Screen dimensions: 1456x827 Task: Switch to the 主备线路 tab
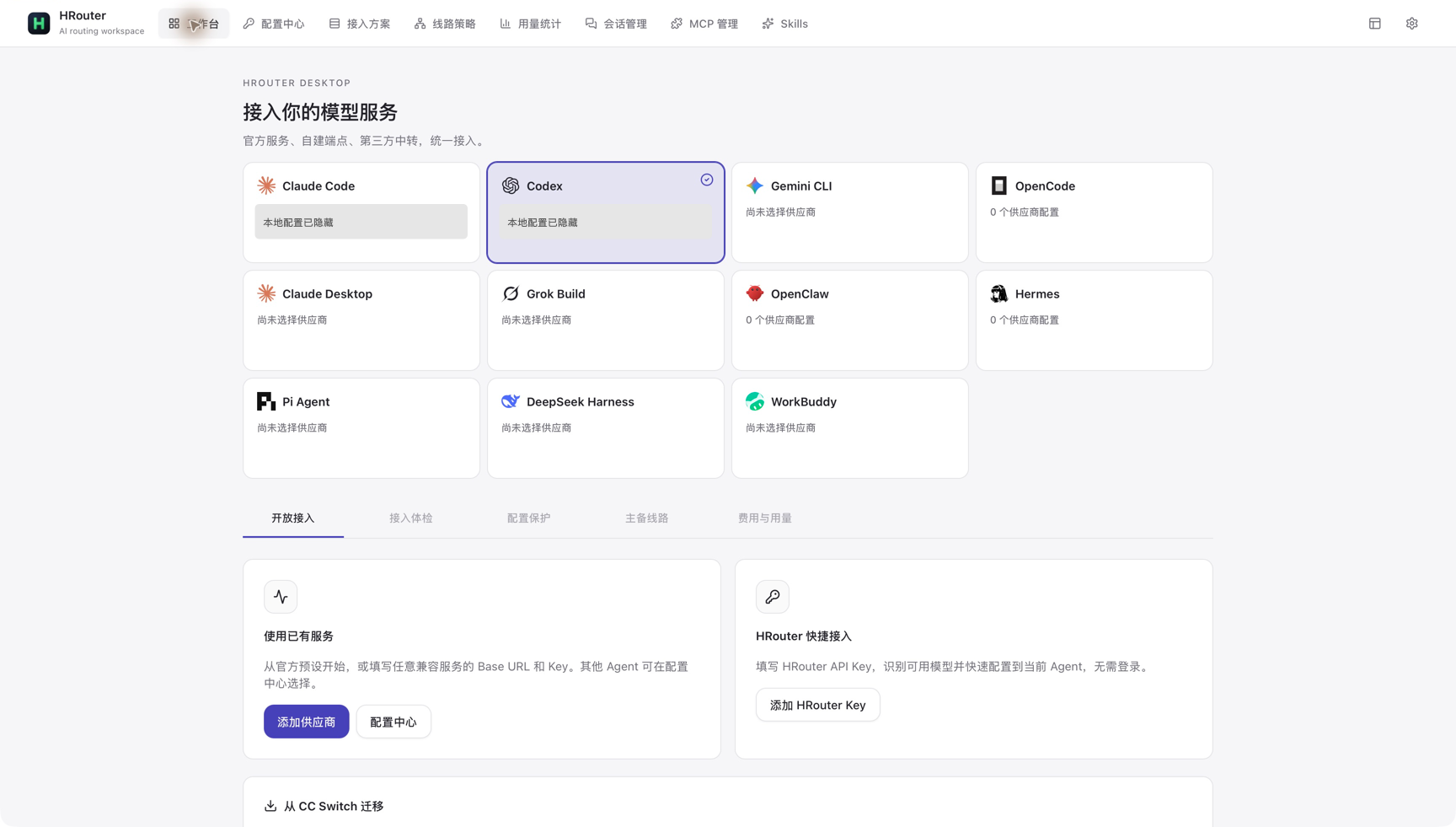click(647, 518)
